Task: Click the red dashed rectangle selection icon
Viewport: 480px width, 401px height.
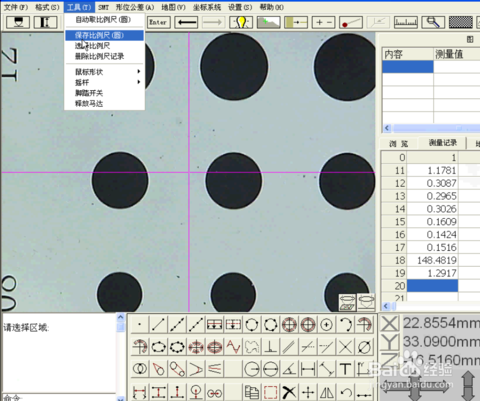Action: click(270, 392)
